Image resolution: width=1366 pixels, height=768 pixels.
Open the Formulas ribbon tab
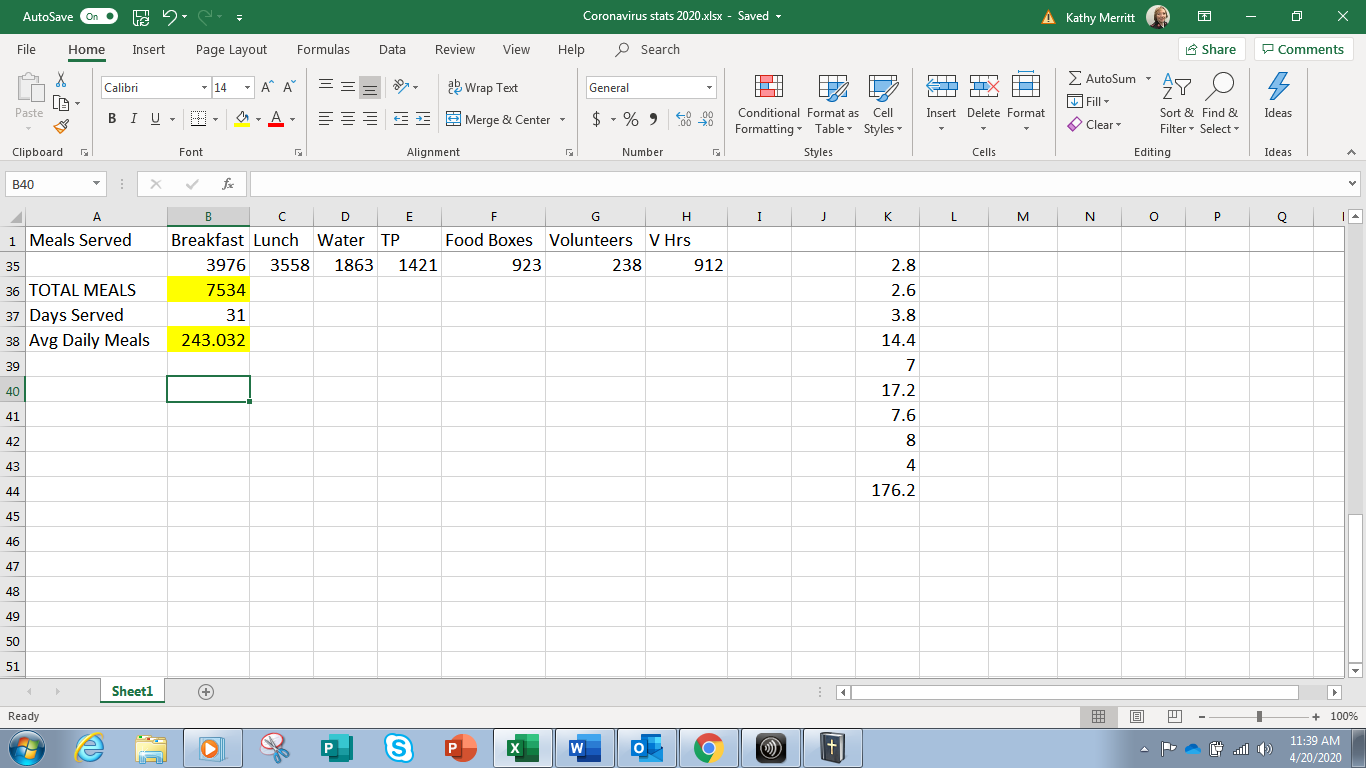click(323, 49)
